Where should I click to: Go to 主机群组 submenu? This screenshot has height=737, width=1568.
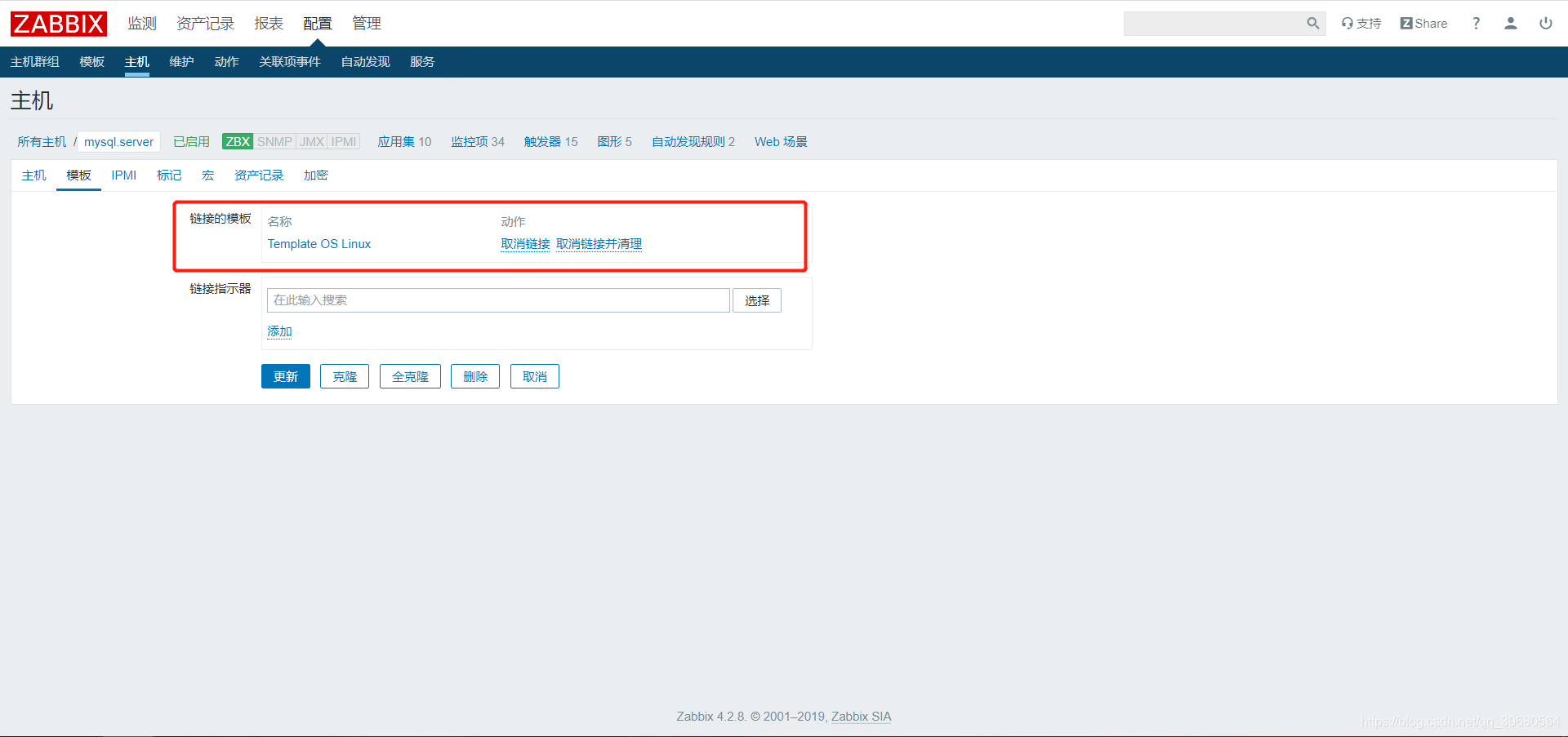35,62
